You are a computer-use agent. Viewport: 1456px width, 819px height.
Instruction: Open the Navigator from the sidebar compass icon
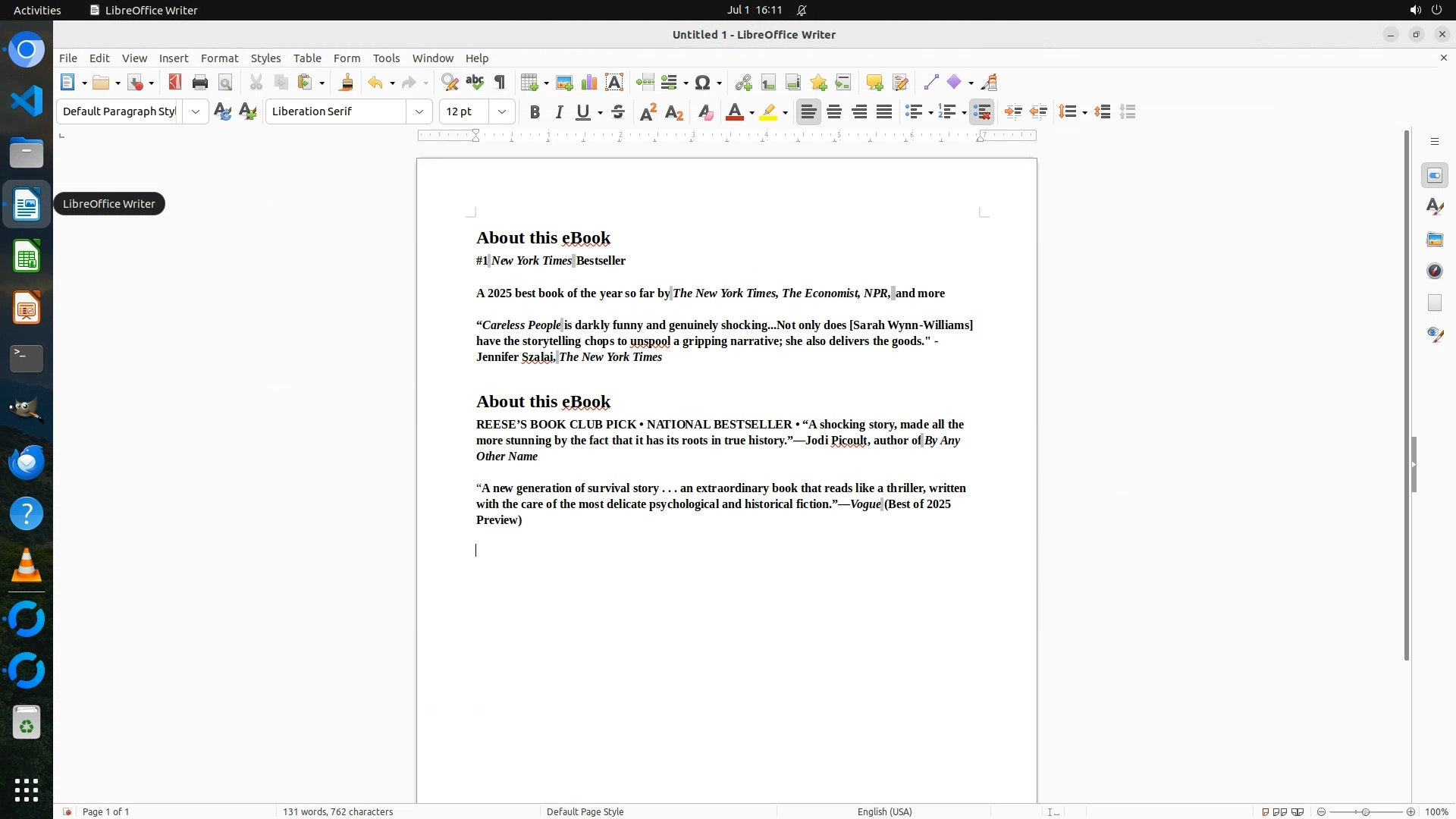1434,271
